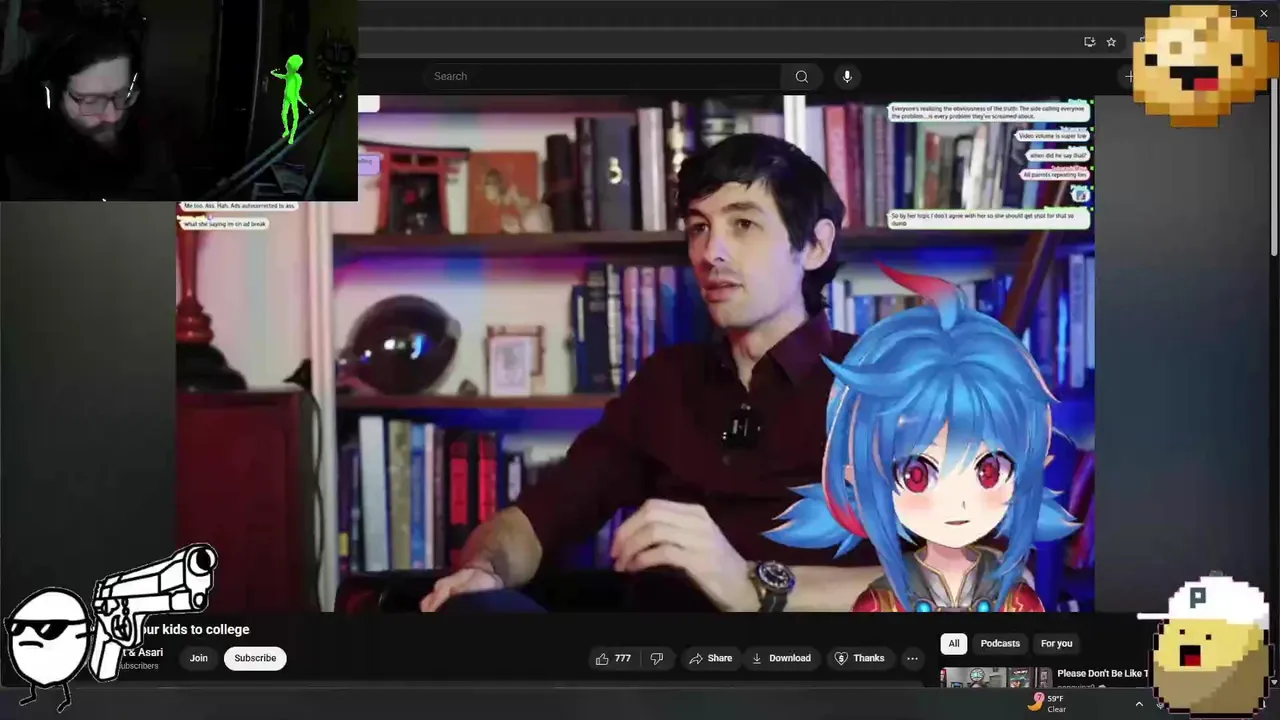
Task: Send Thanks to the creator
Action: click(x=859, y=658)
